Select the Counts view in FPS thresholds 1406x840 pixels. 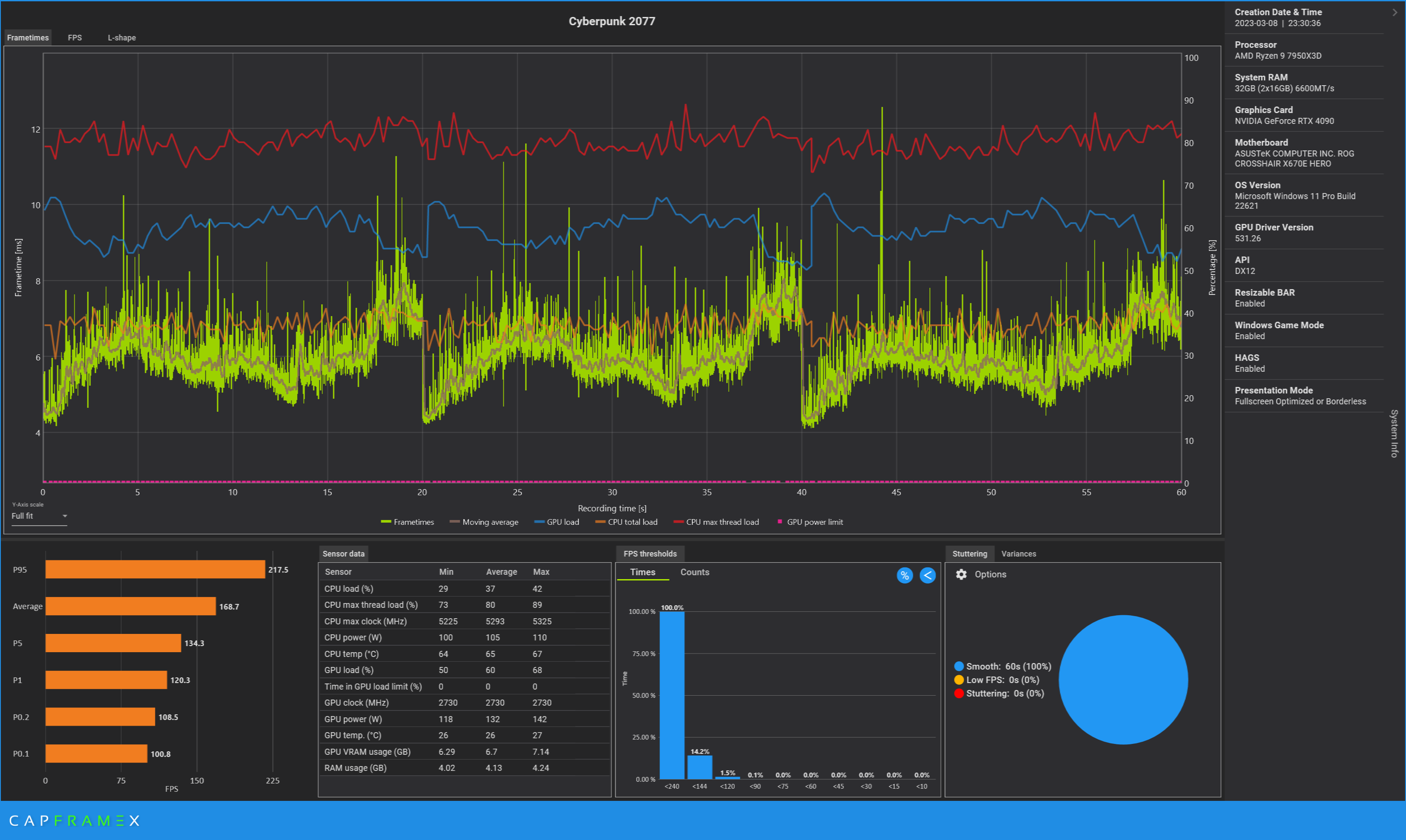click(694, 572)
